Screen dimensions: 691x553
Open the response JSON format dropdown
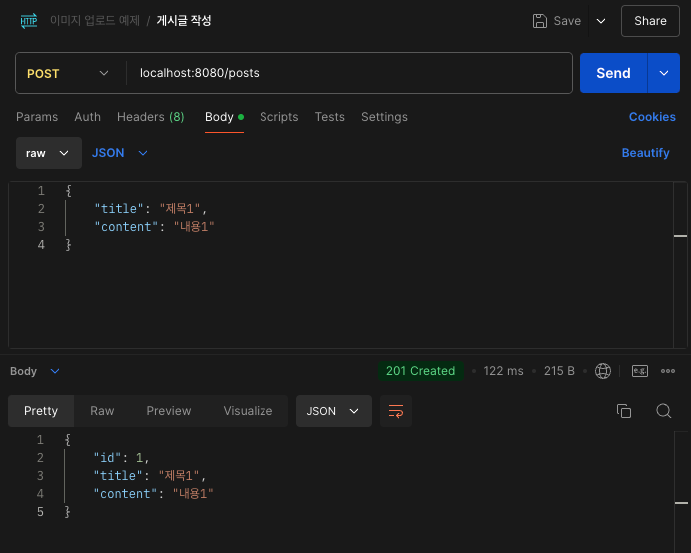[334, 411]
